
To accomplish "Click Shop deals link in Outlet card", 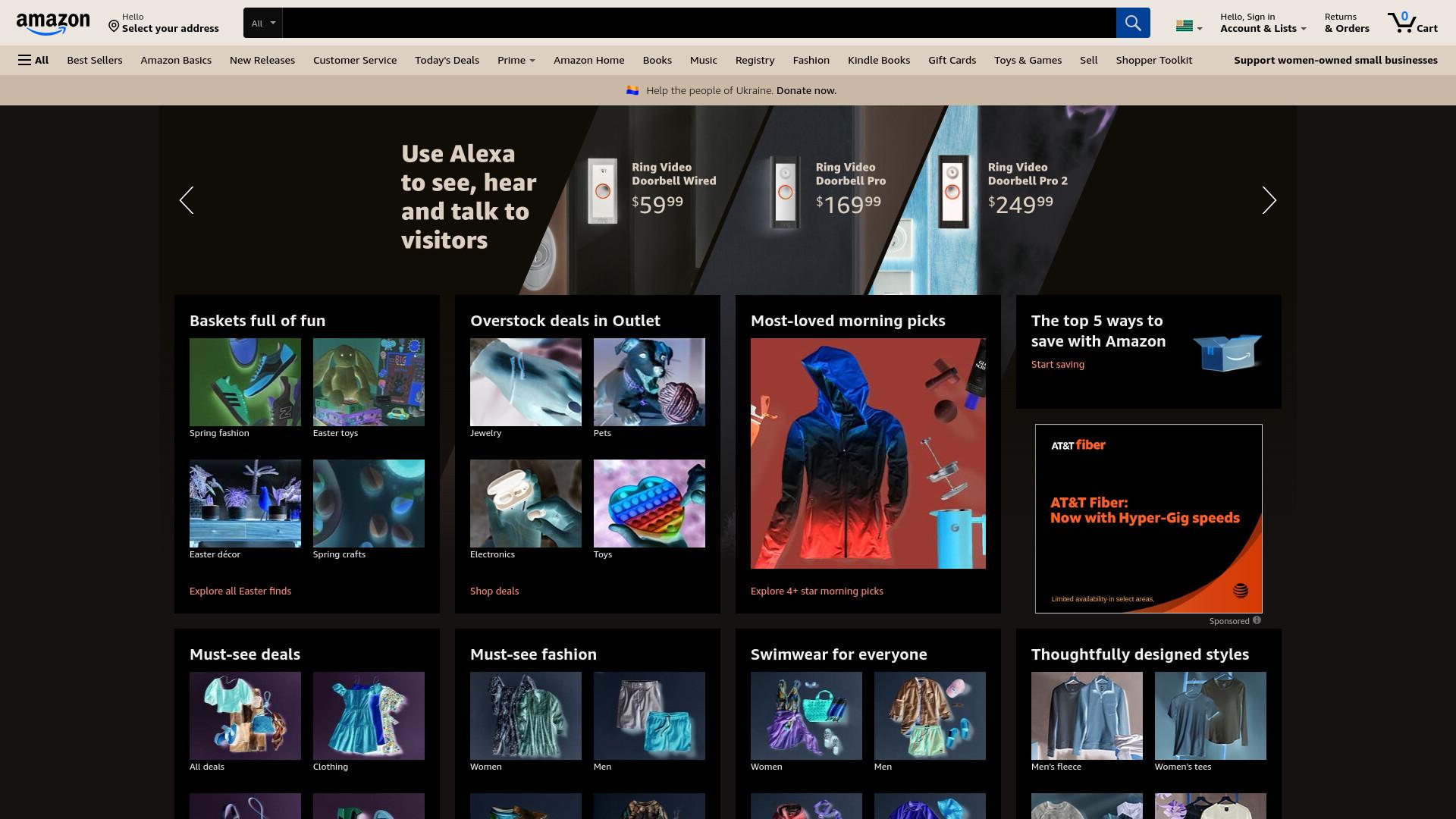I will (494, 591).
